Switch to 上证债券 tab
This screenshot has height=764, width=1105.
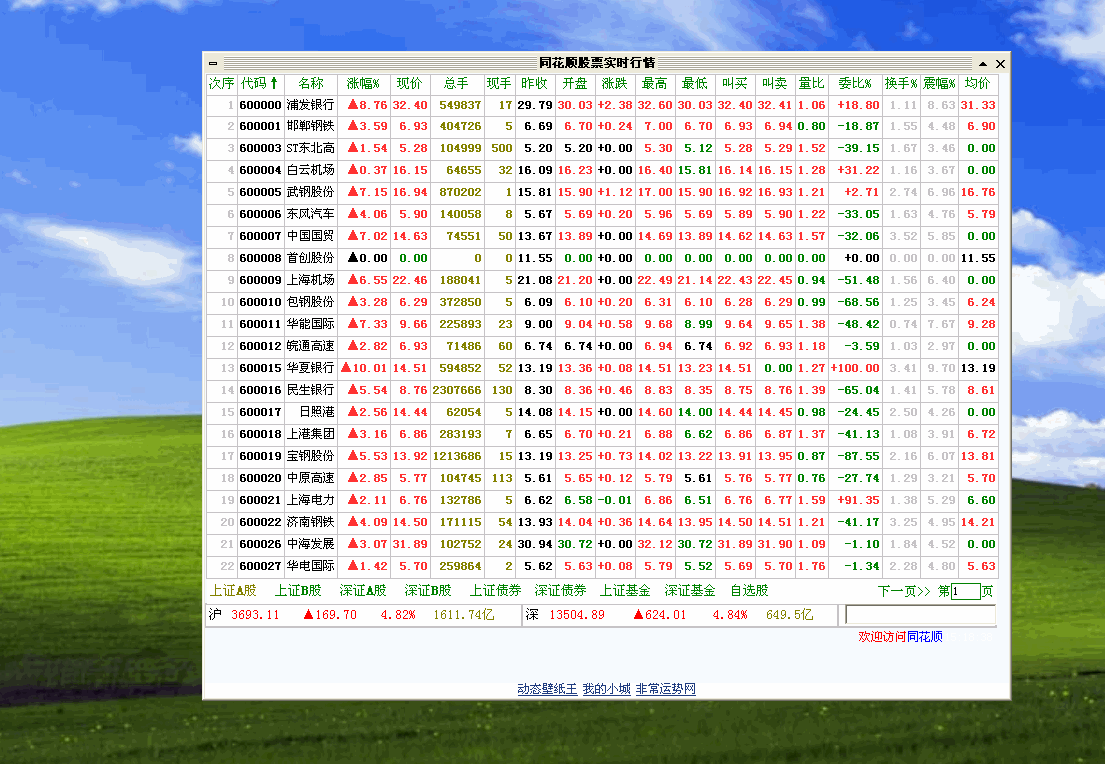tap(495, 591)
